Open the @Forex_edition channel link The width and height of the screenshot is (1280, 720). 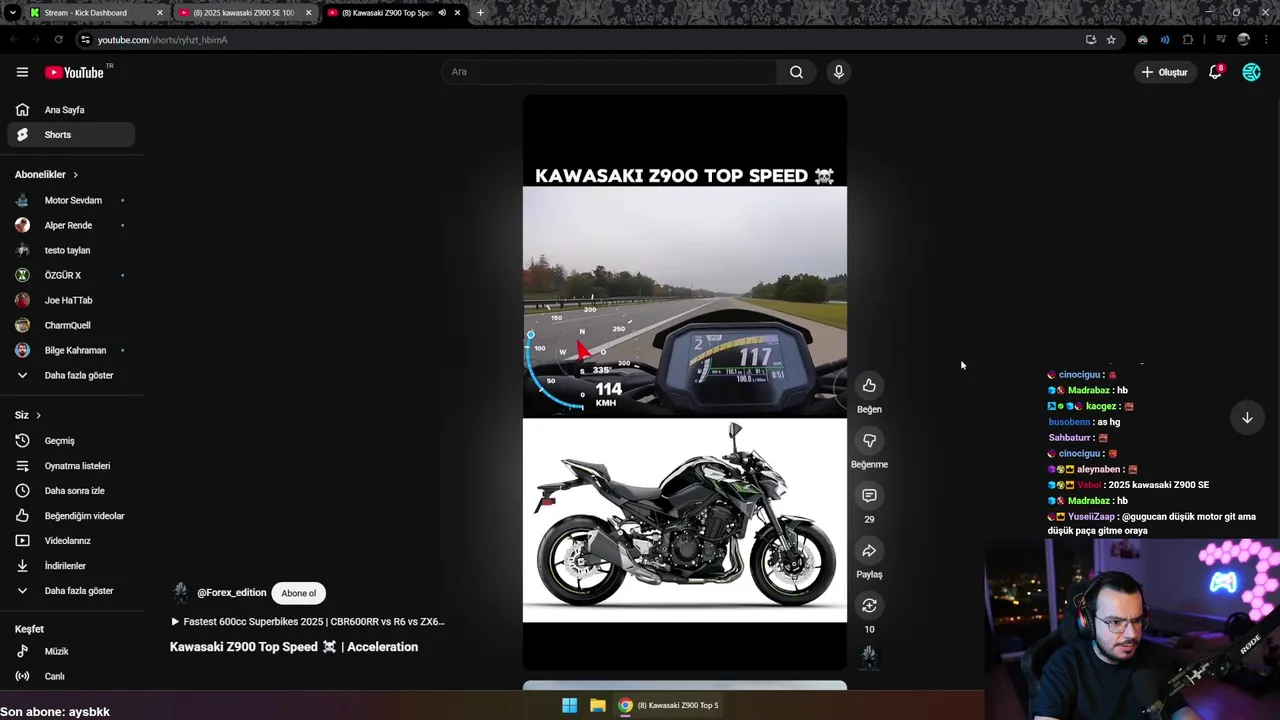[231, 593]
